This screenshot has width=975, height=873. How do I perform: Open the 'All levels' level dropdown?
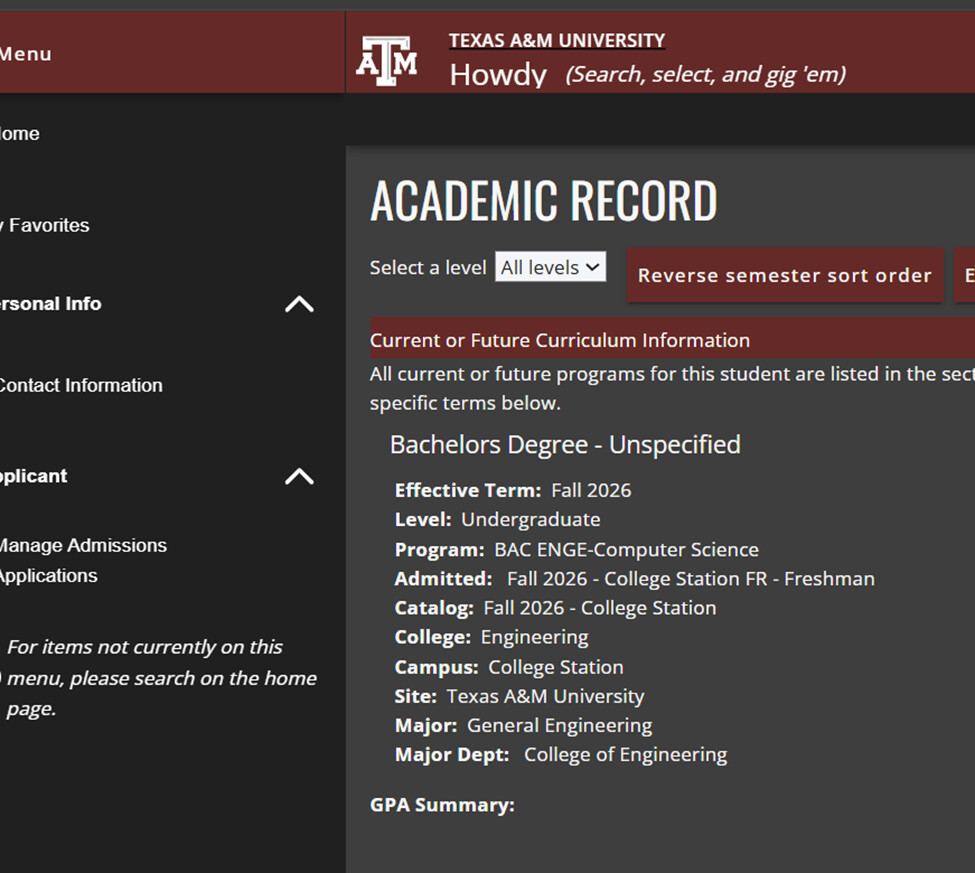point(550,267)
